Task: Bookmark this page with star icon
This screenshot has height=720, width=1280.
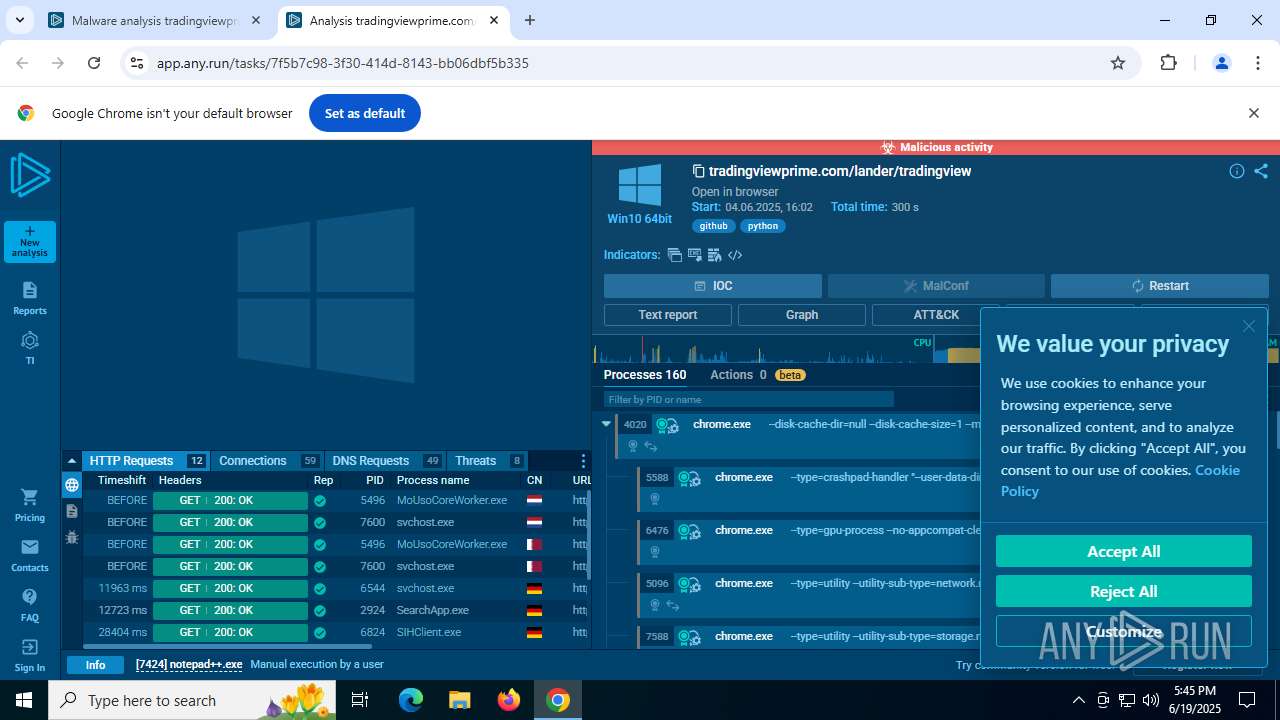Action: tap(1118, 63)
